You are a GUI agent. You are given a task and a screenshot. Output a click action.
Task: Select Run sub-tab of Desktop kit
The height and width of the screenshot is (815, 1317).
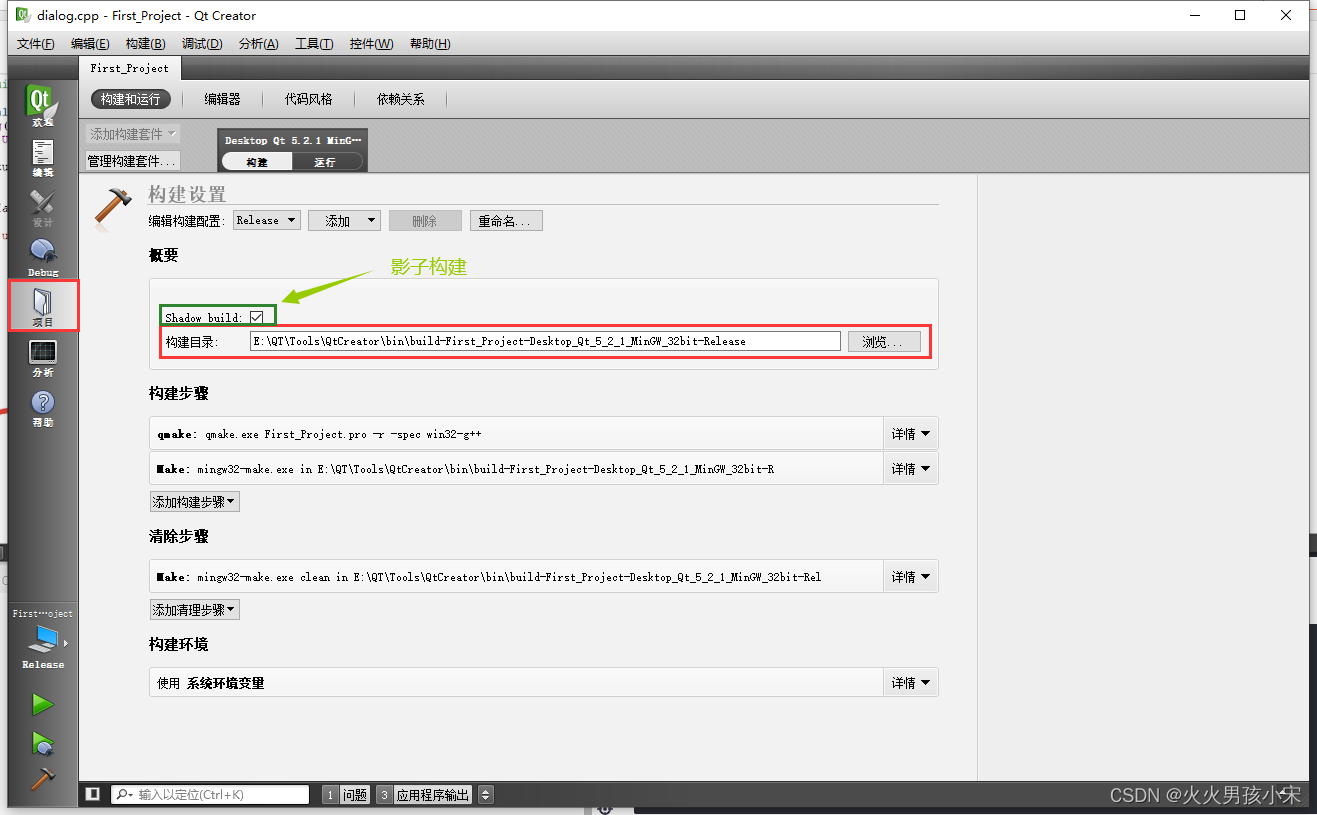[325, 162]
